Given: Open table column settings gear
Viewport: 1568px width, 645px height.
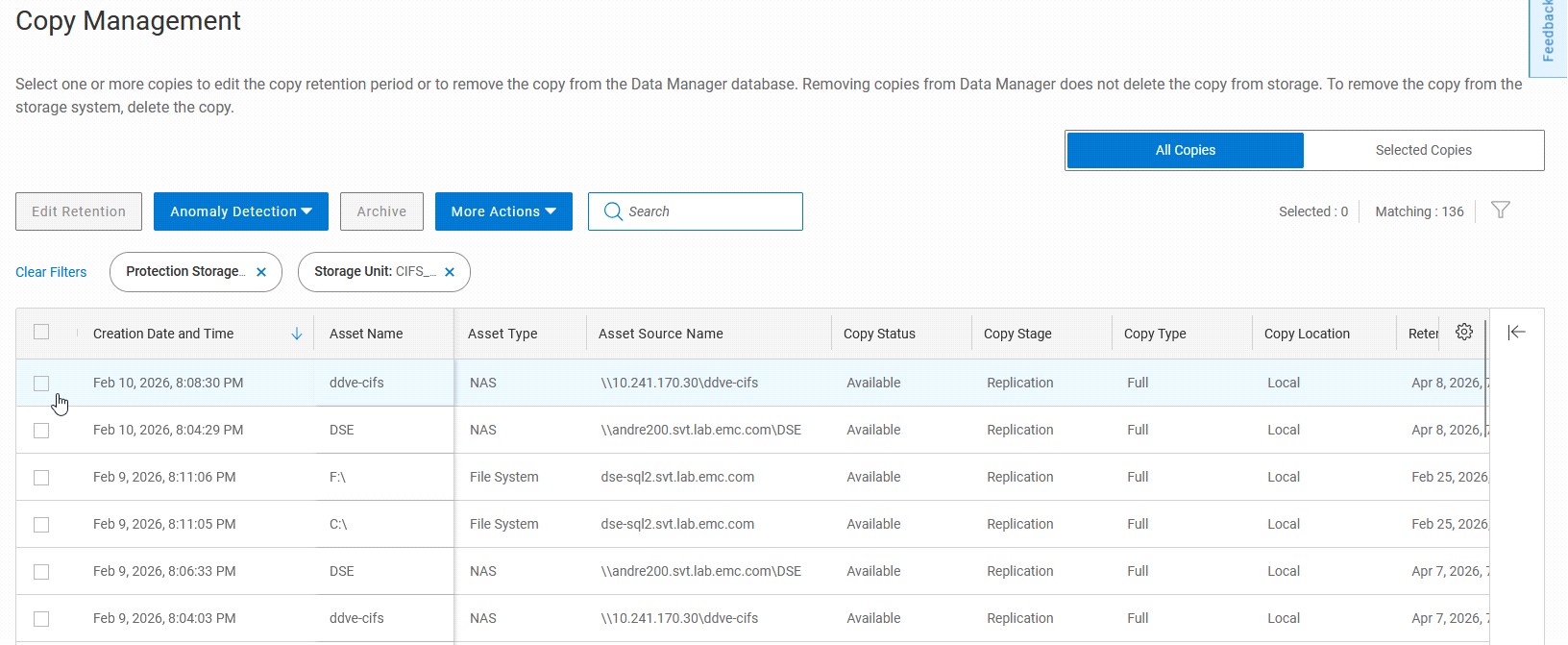Looking at the screenshot, I should point(1463,332).
